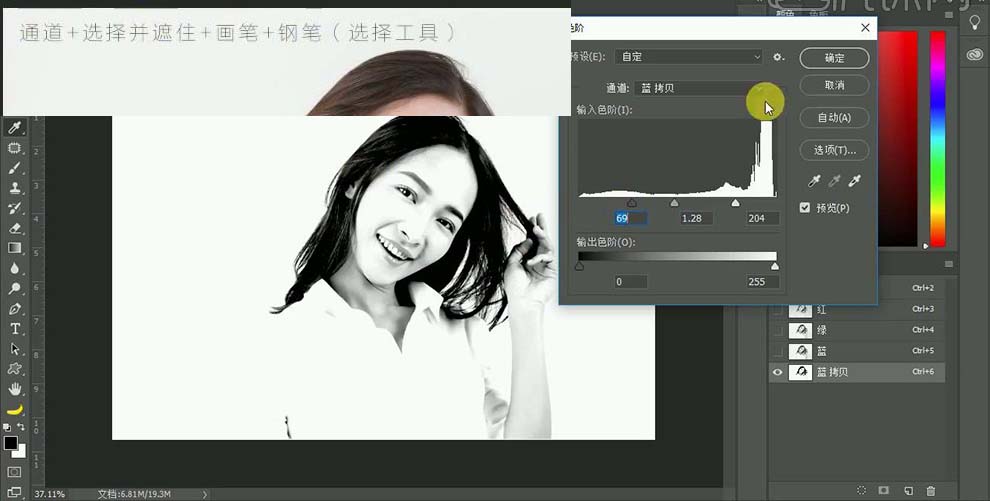Hide the 蓝 拷贝 channel

777,372
